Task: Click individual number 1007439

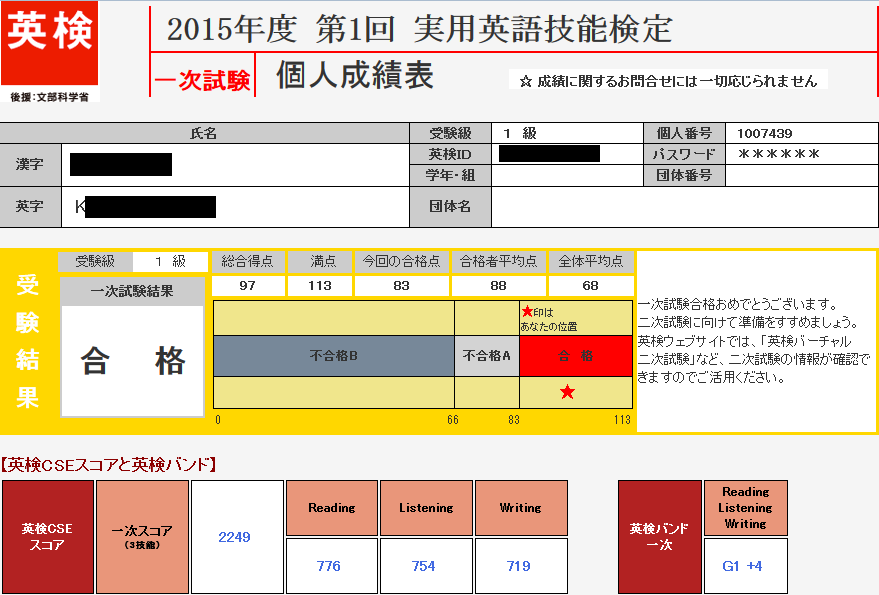Action: [x=764, y=133]
